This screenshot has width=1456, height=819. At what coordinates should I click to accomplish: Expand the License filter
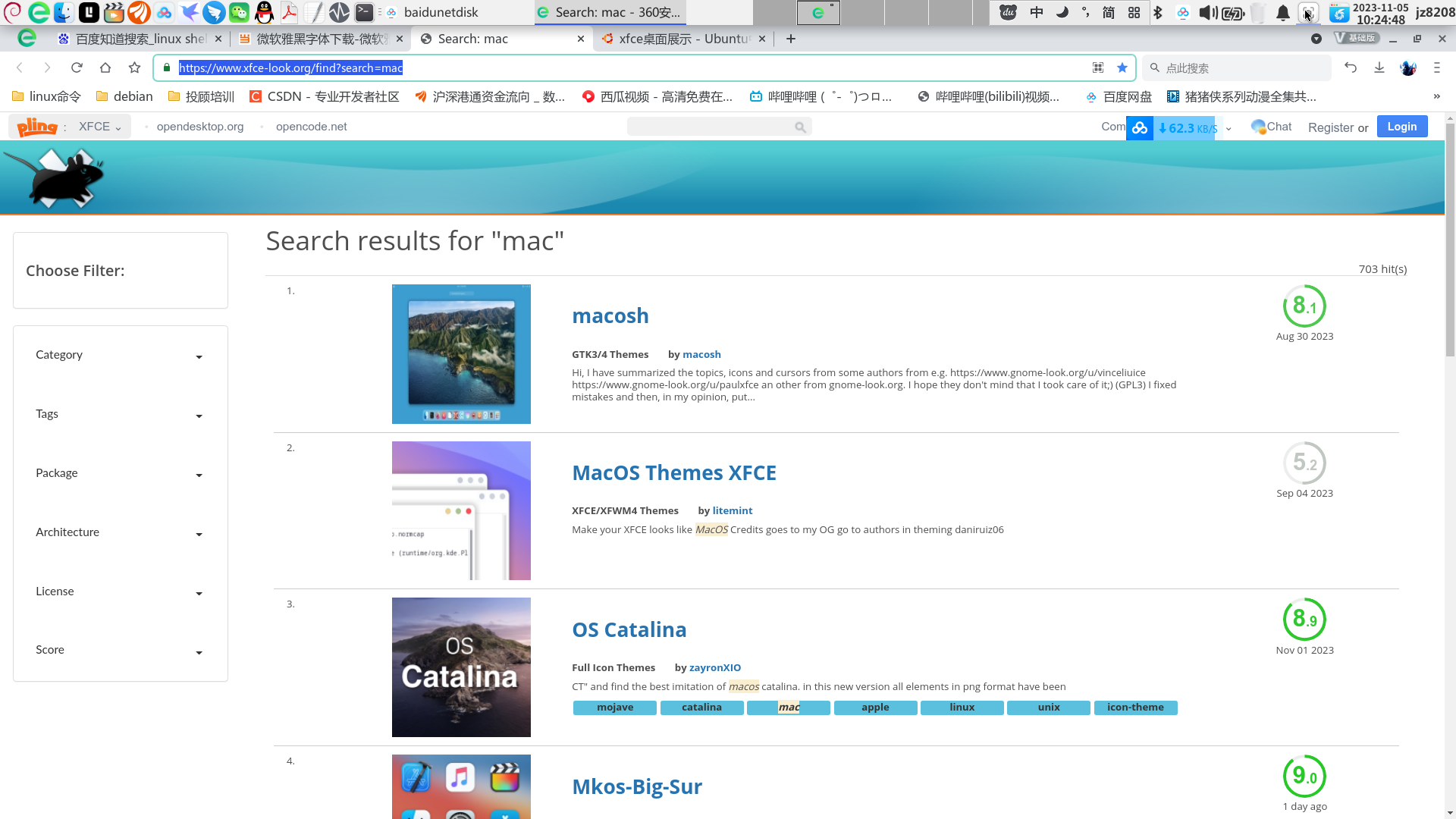coord(120,591)
